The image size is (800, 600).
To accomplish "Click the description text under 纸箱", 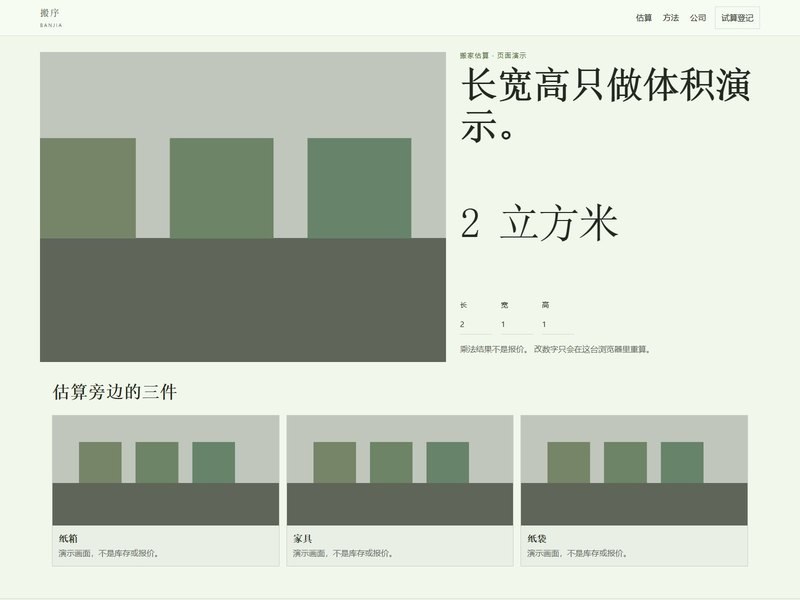I will coord(109,553).
